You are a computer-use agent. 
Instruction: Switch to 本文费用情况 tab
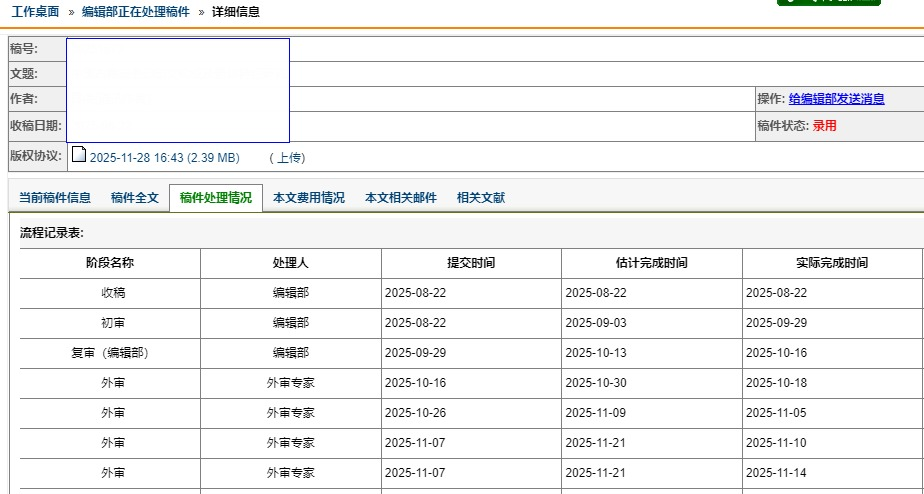pos(309,198)
